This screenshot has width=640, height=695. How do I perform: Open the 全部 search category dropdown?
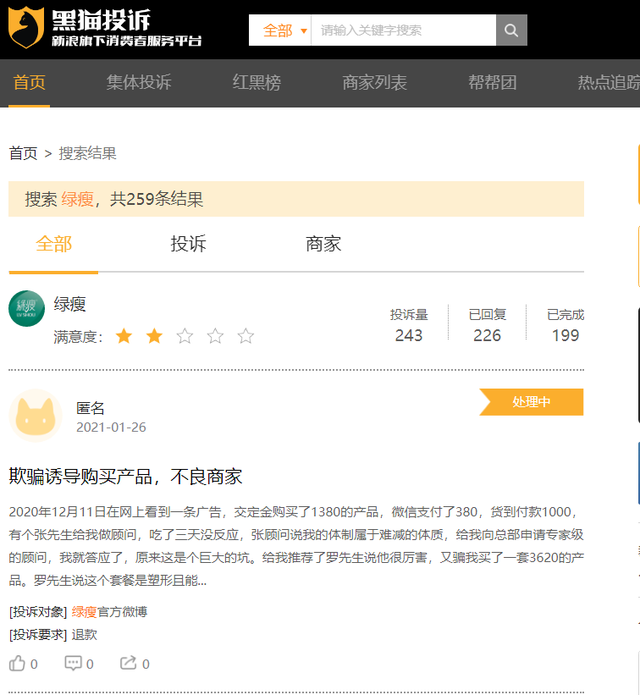284,30
